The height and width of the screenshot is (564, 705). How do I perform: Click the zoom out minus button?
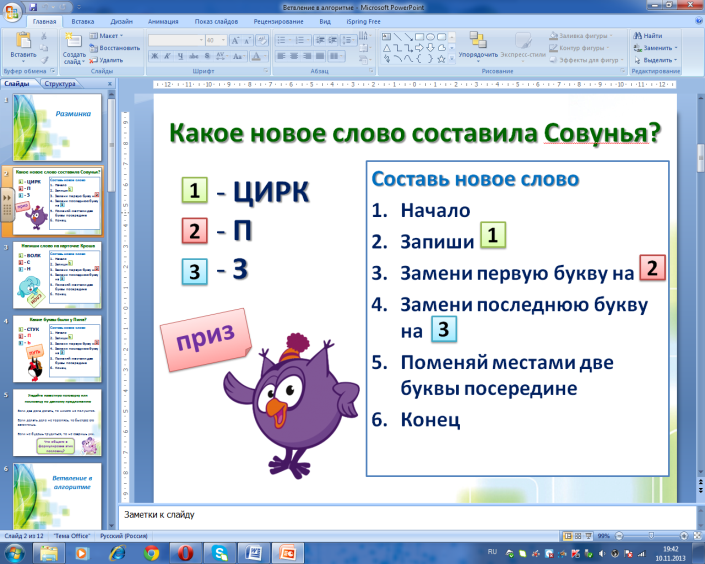(x=620, y=536)
